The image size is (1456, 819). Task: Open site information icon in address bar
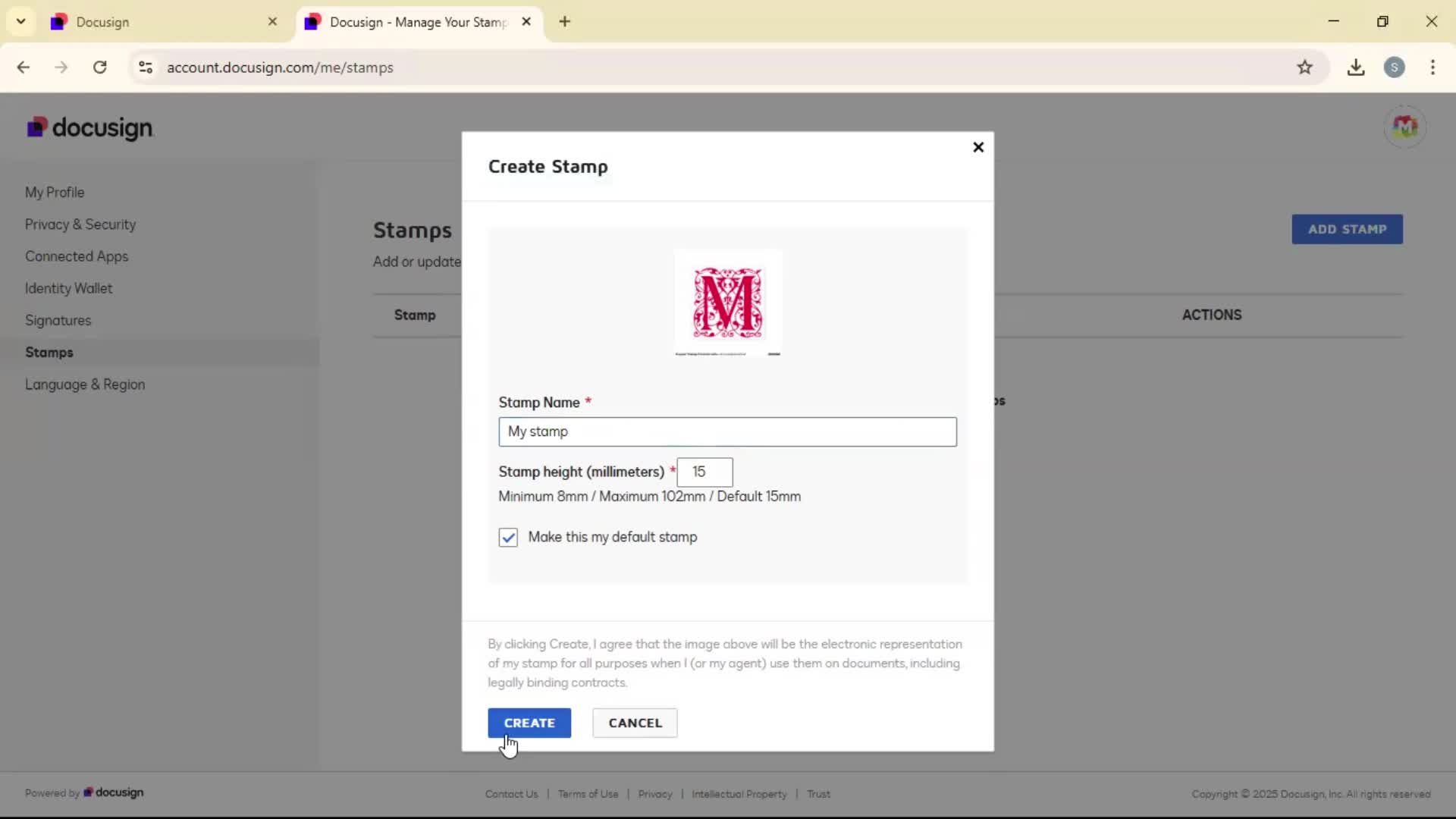(x=146, y=67)
